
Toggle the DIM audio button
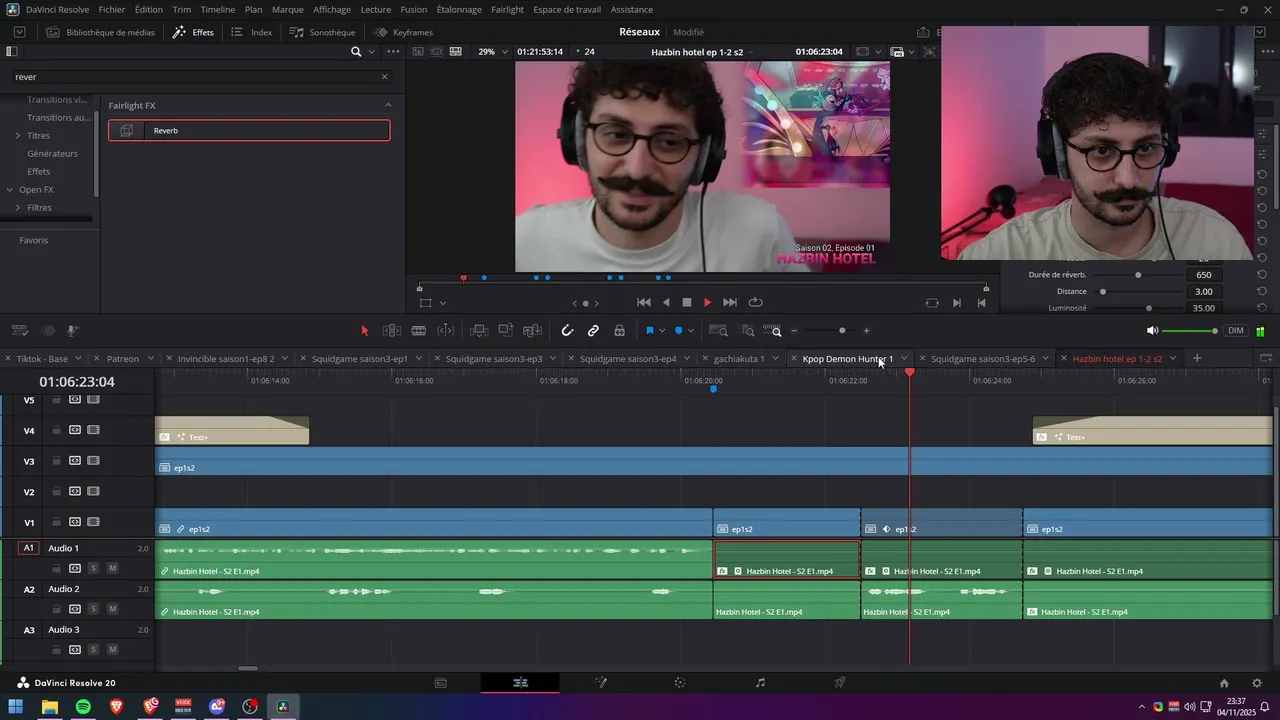1236,331
